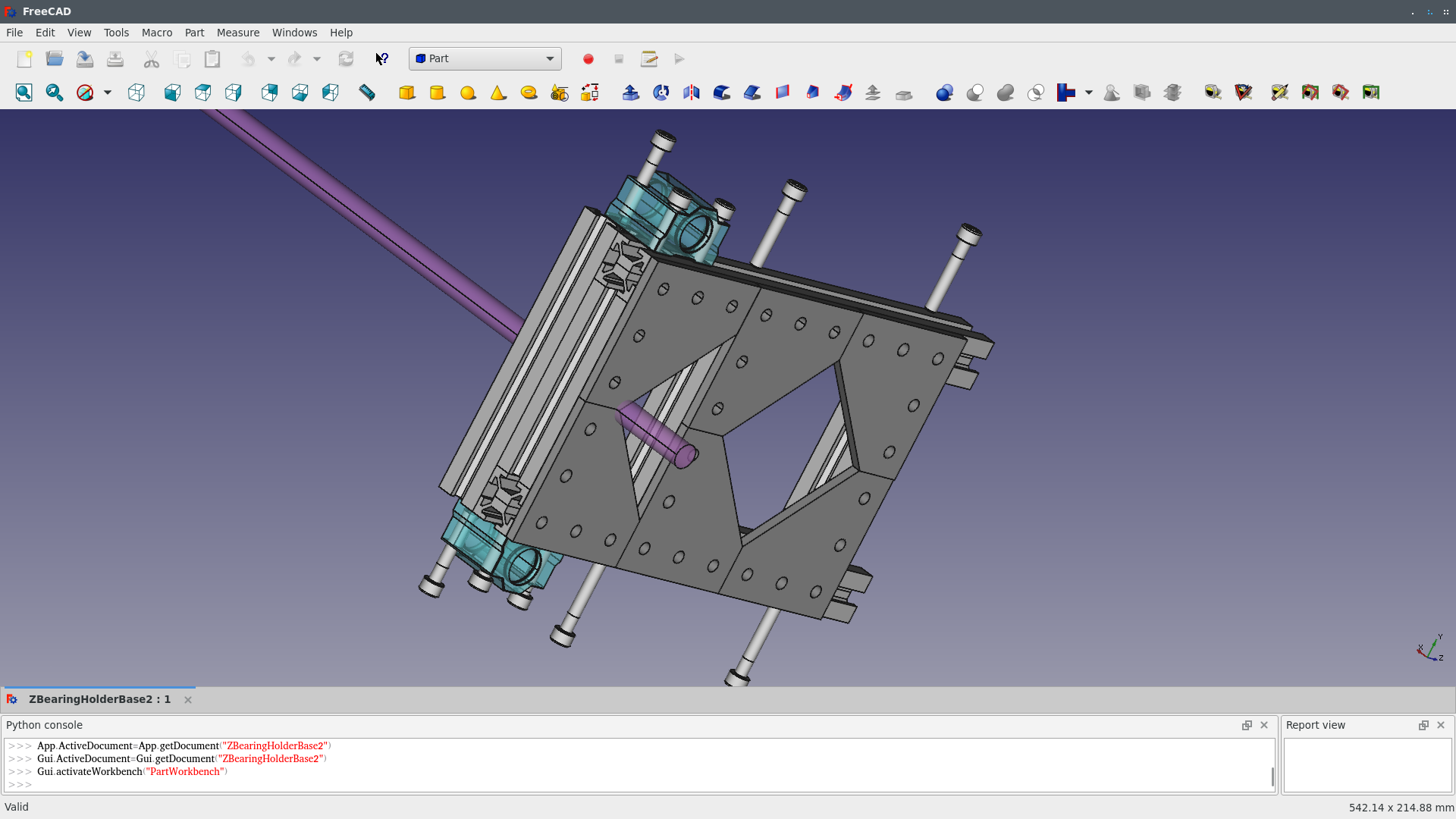This screenshot has width=1456, height=819.
Task: Click the Mirror shape tool
Action: coord(691,93)
